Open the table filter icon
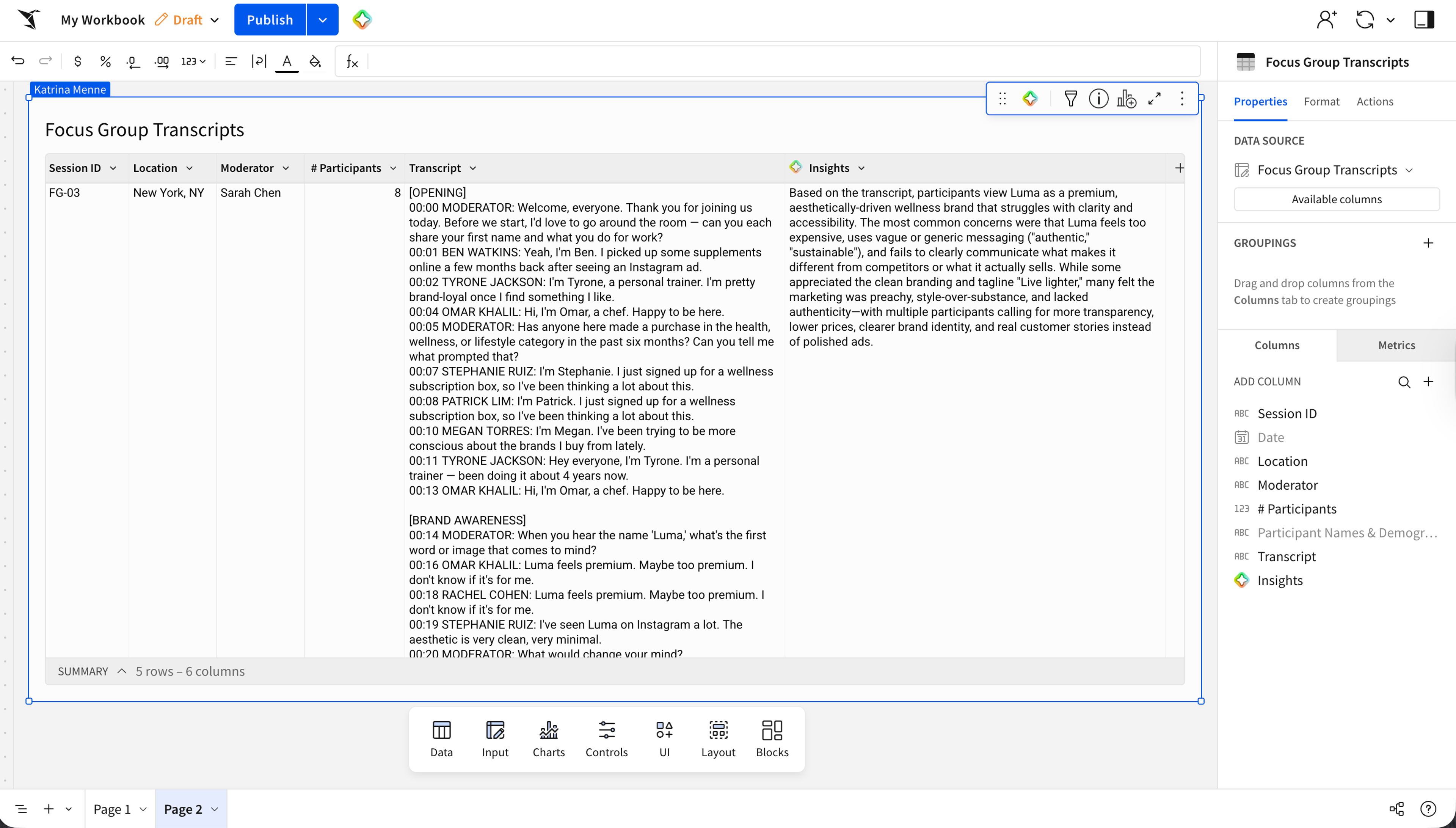The height and width of the screenshot is (828, 1456). click(1071, 98)
